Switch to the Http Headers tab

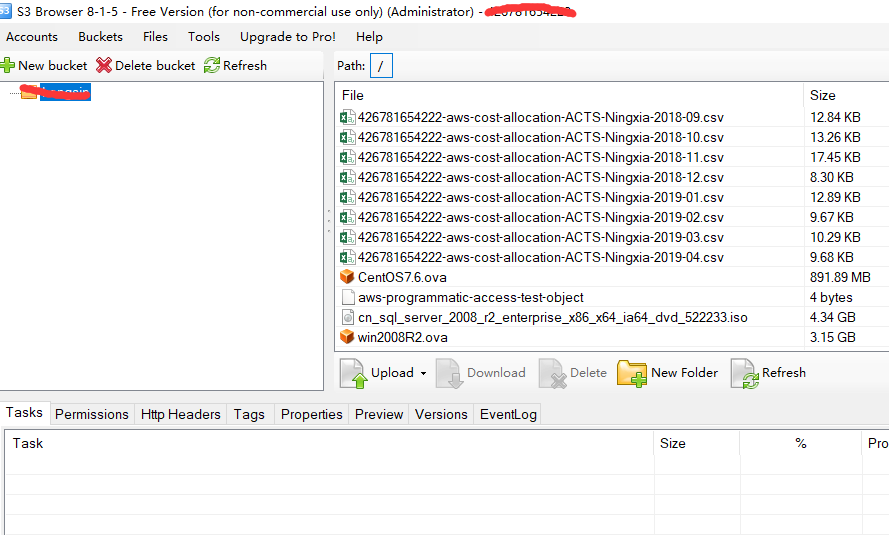click(180, 414)
